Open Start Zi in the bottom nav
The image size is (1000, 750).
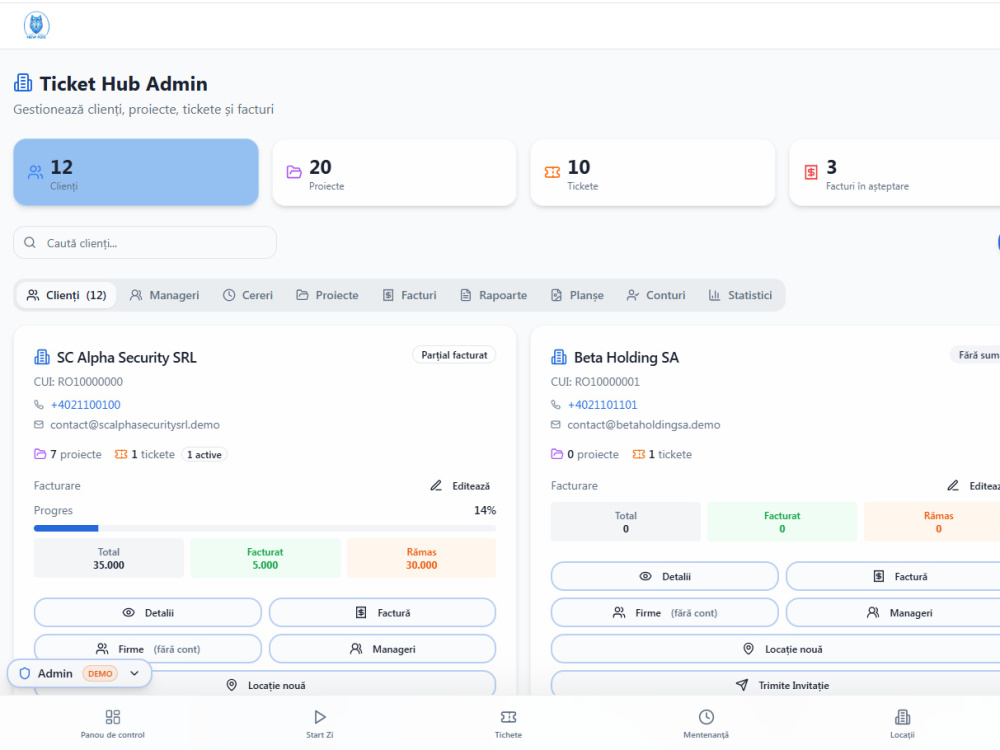pyautogui.click(x=320, y=723)
